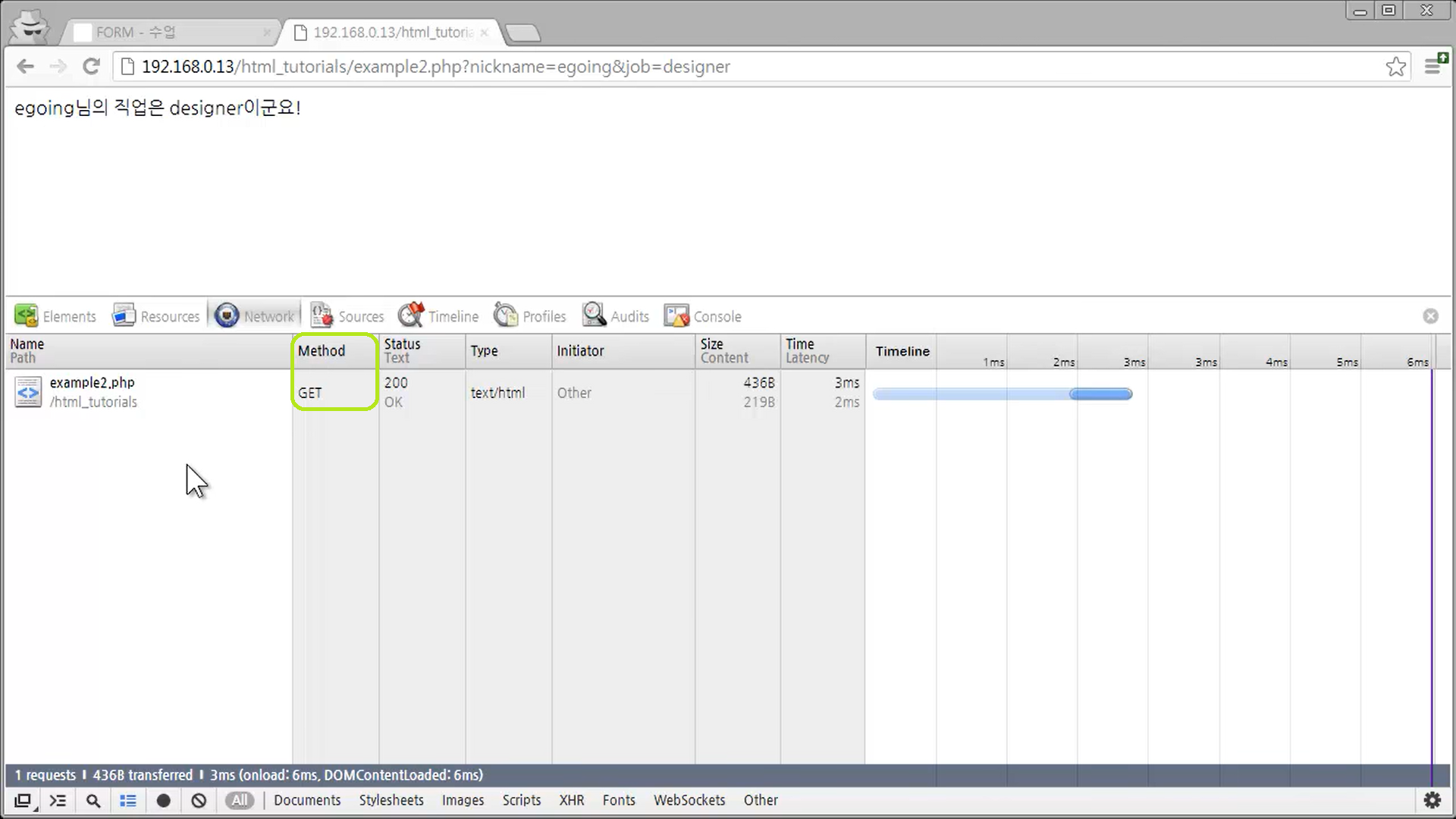Show the console drawer
The height and width of the screenshot is (819, 1456).
click(58, 800)
